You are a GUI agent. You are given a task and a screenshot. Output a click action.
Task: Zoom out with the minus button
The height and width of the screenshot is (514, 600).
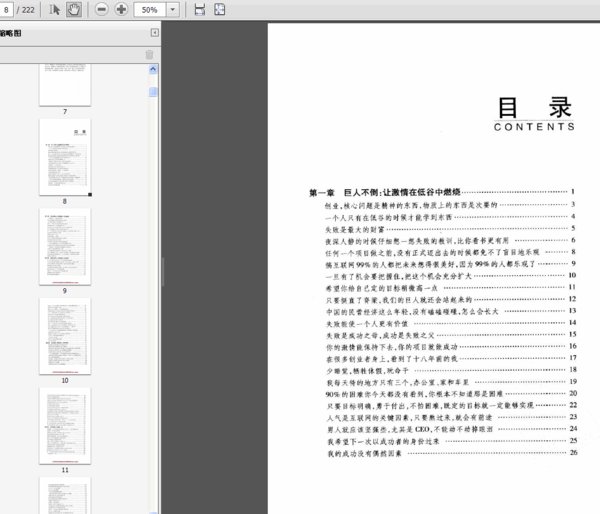(x=101, y=9)
